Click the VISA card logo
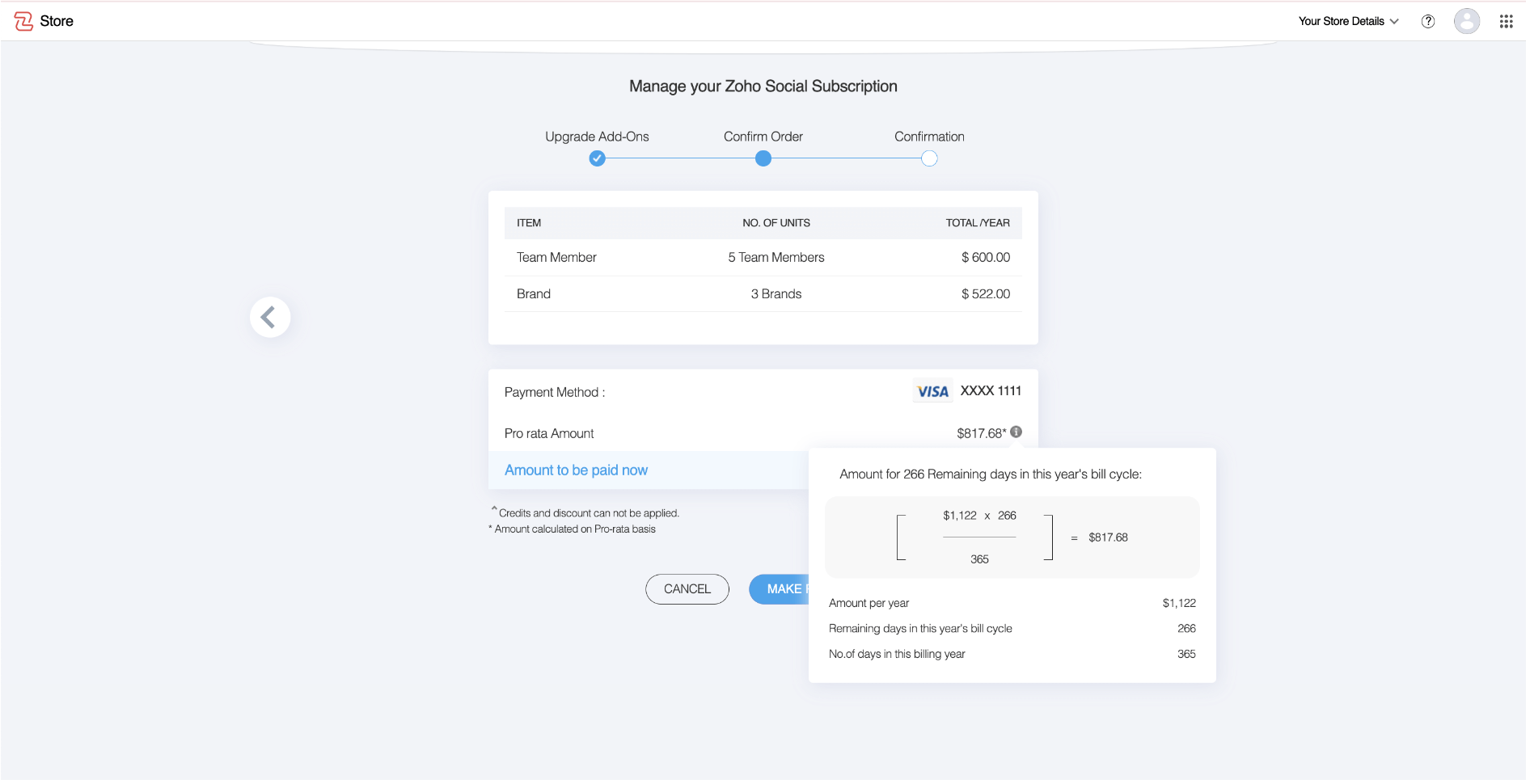Viewport: 1530px width, 784px height. pyautogui.click(x=932, y=392)
